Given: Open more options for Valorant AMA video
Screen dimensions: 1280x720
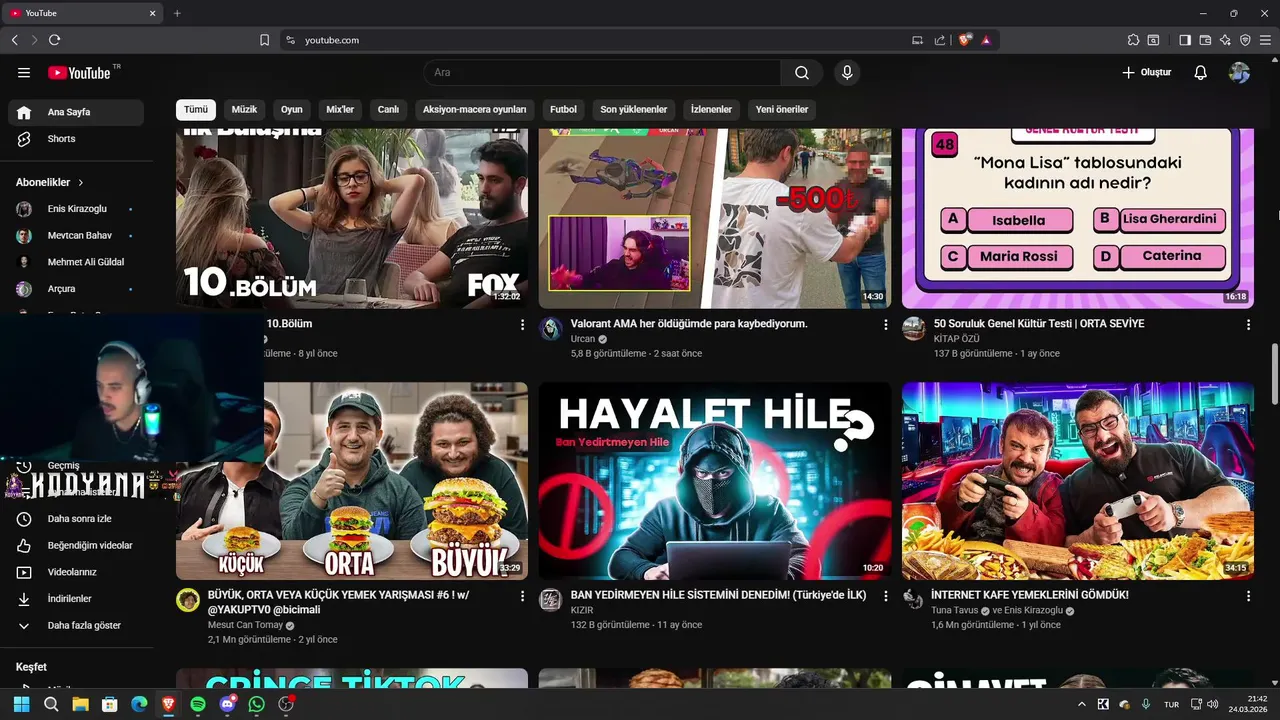Looking at the screenshot, I should [x=885, y=325].
